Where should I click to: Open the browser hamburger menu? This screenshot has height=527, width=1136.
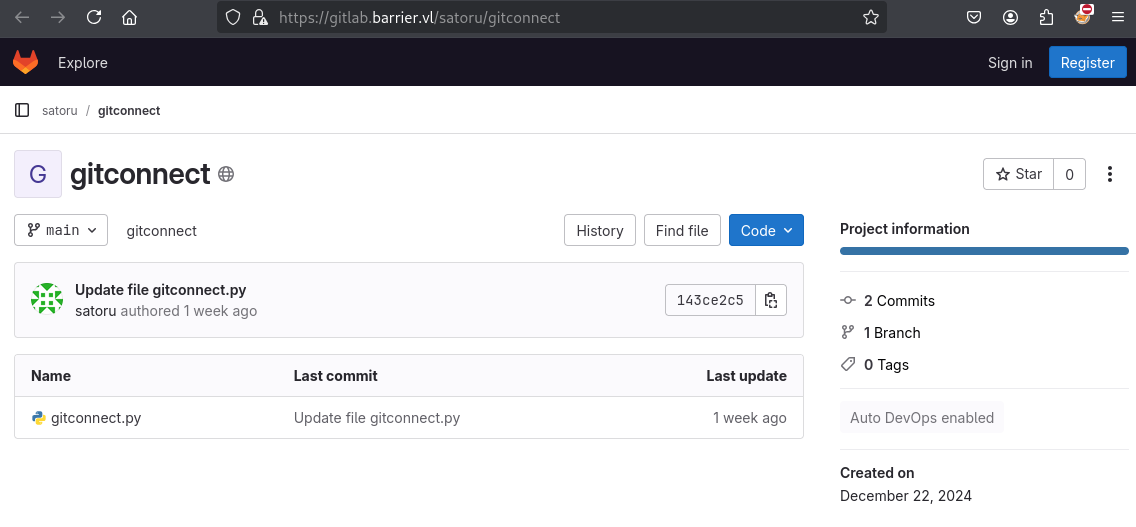[1118, 17]
